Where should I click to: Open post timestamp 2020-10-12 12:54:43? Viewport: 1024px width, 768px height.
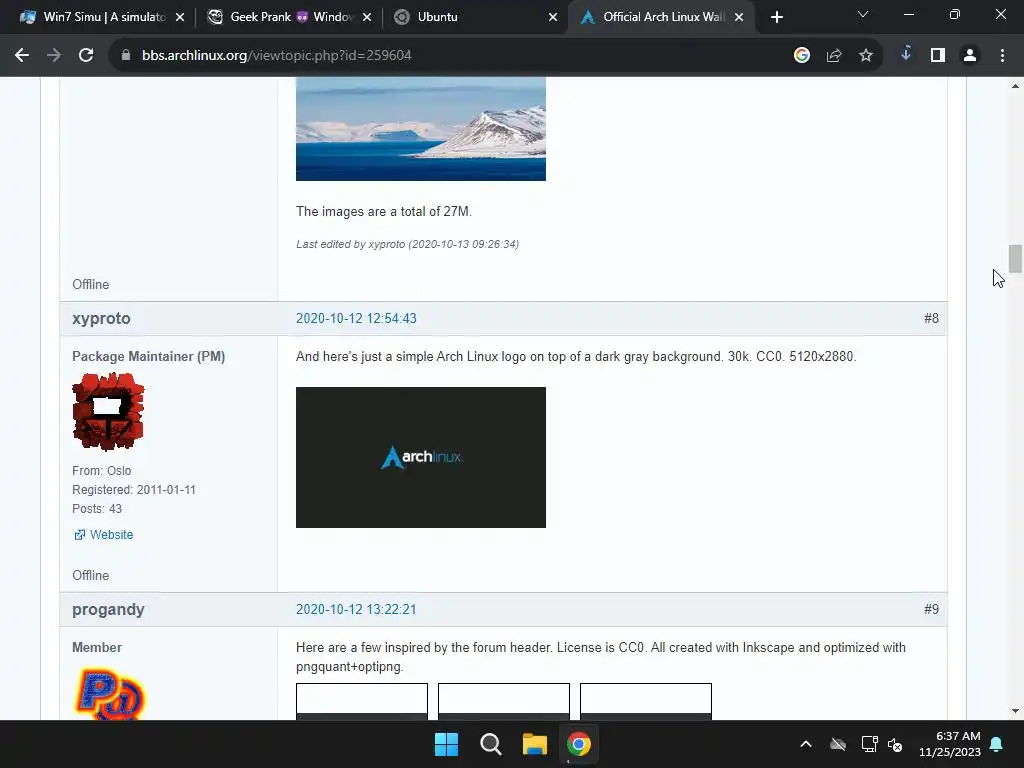point(356,319)
